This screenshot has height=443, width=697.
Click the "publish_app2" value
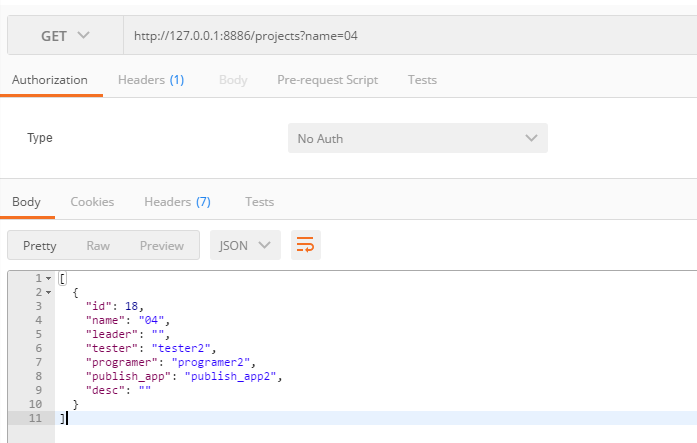tap(230, 376)
